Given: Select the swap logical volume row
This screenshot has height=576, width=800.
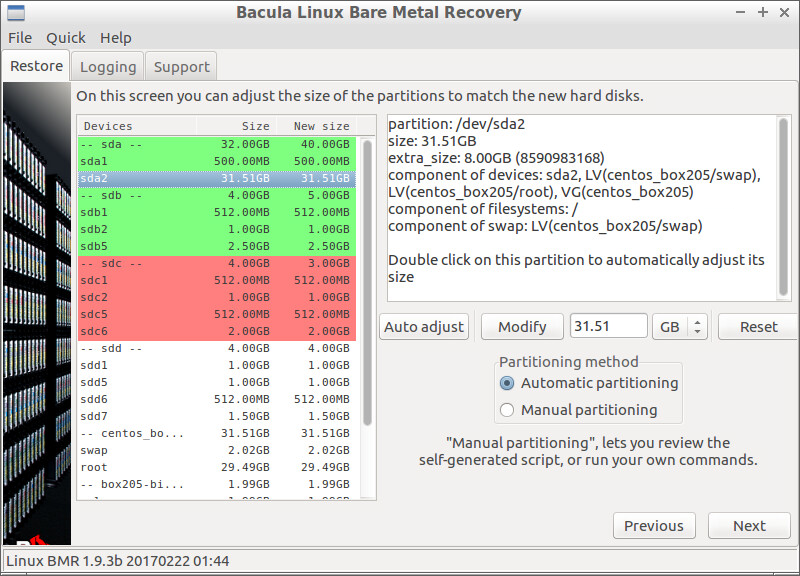Looking at the screenshot, I should pyautogui.click(x=217, y=450).
